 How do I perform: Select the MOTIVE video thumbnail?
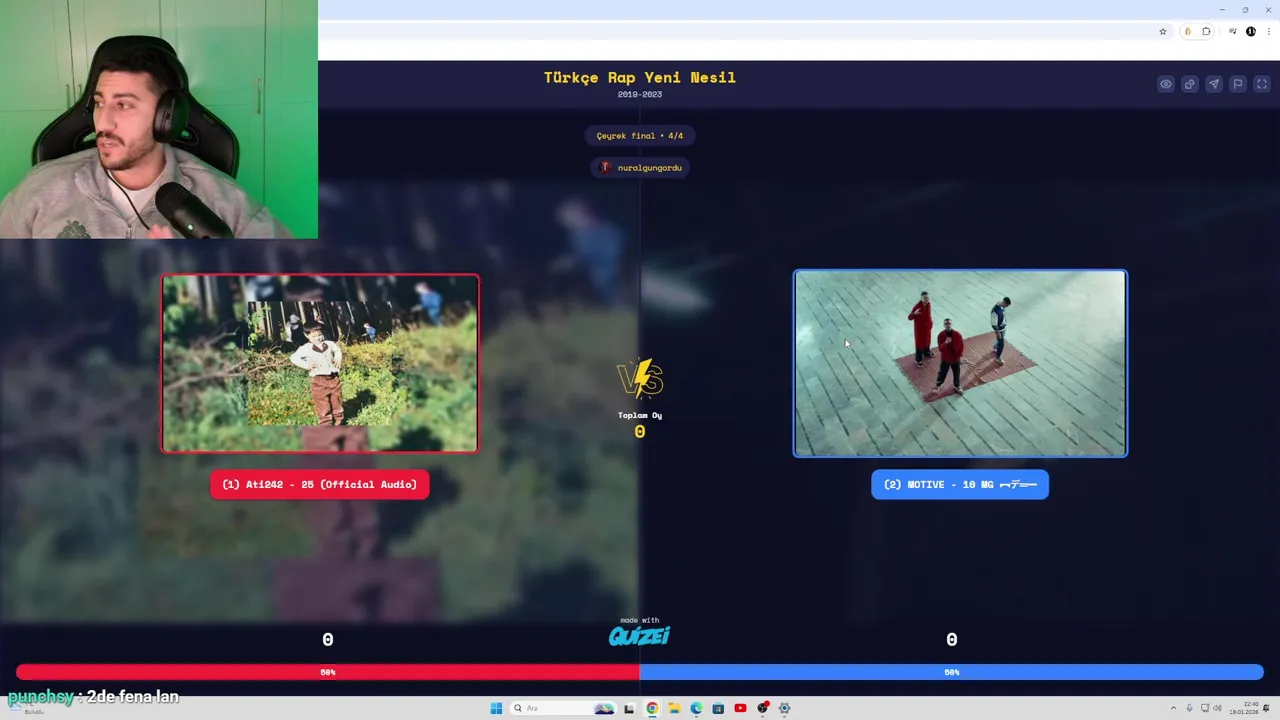[x=960, y=364]
